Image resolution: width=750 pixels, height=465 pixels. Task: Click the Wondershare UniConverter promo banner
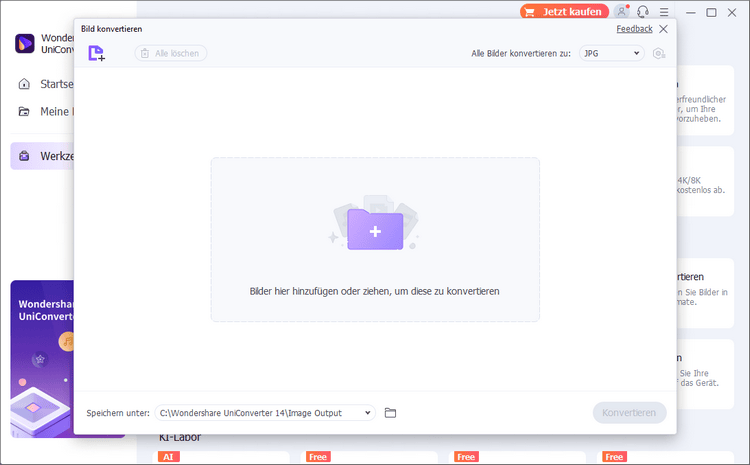pyautogui.click(x=42, y=359)
